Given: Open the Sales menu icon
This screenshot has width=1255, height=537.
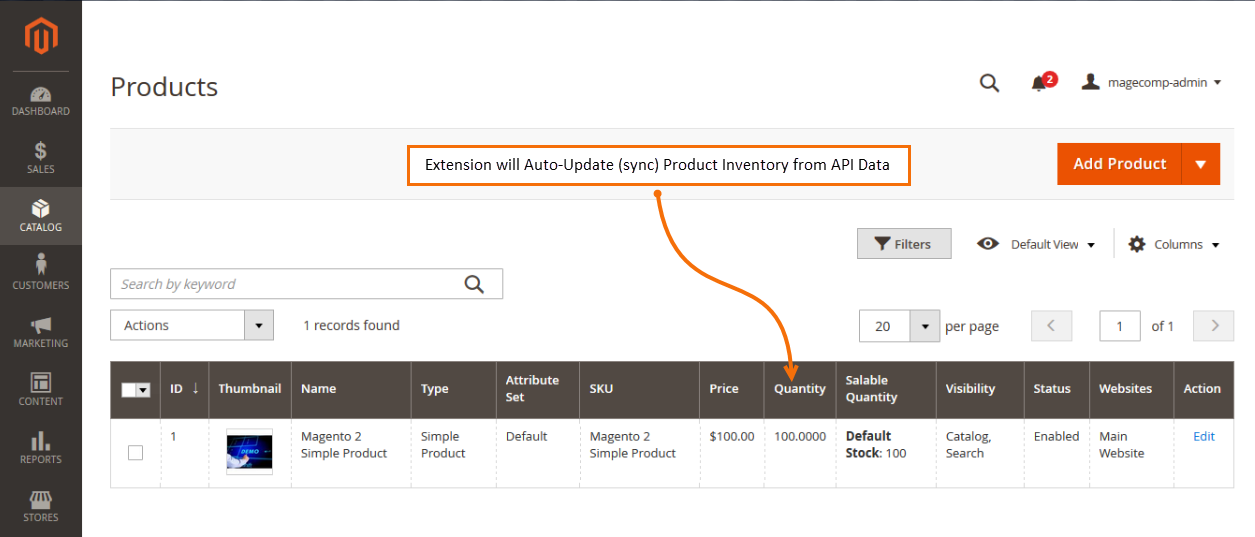Looking at the screenshot, I should 41,152.
